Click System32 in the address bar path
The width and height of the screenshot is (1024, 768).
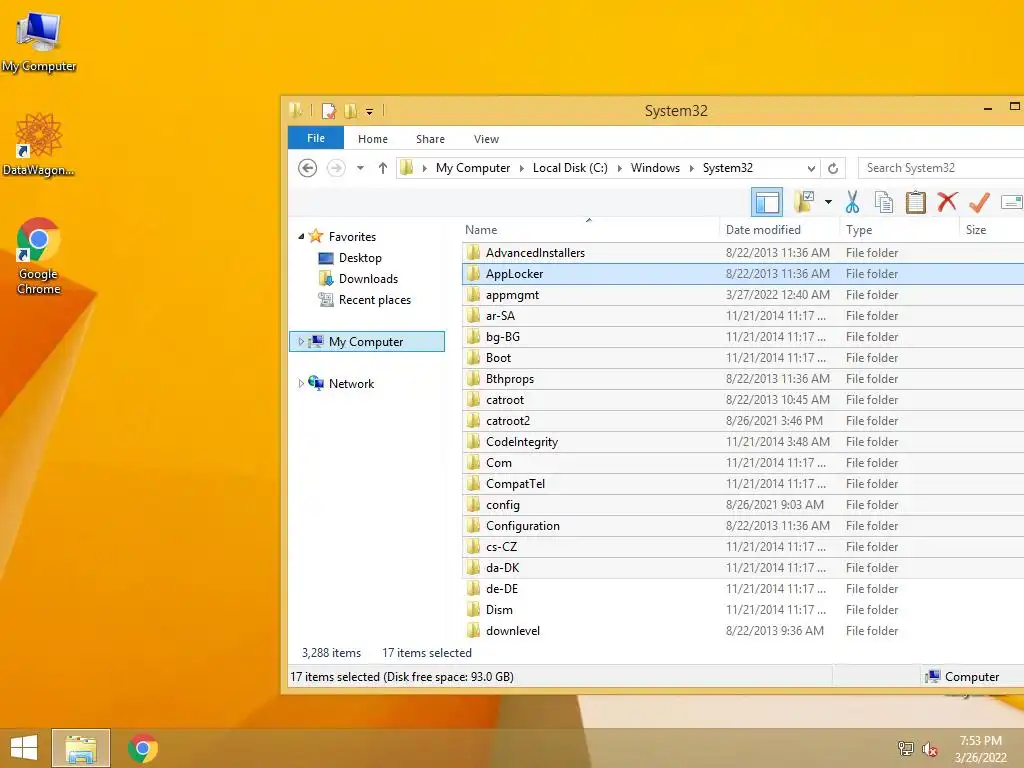(x=728, y=168)
